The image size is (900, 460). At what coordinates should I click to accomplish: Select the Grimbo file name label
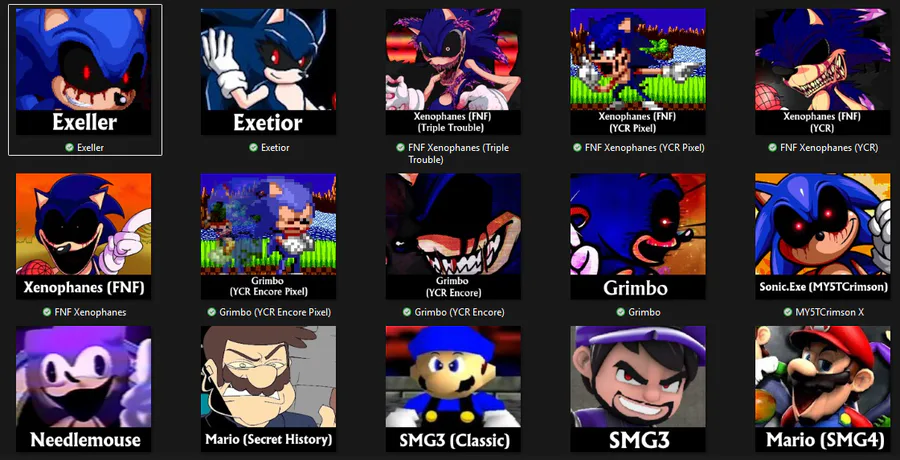tap(644, 312)
